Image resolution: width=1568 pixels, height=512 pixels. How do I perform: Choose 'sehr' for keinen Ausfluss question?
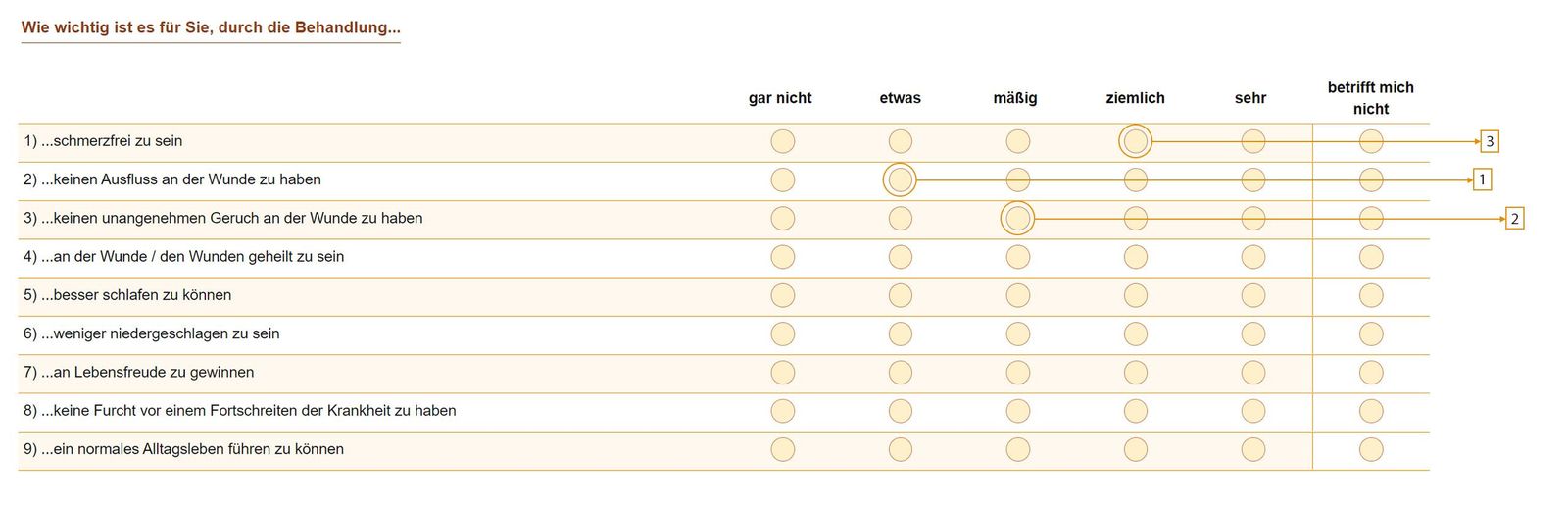coord(1252,179)
